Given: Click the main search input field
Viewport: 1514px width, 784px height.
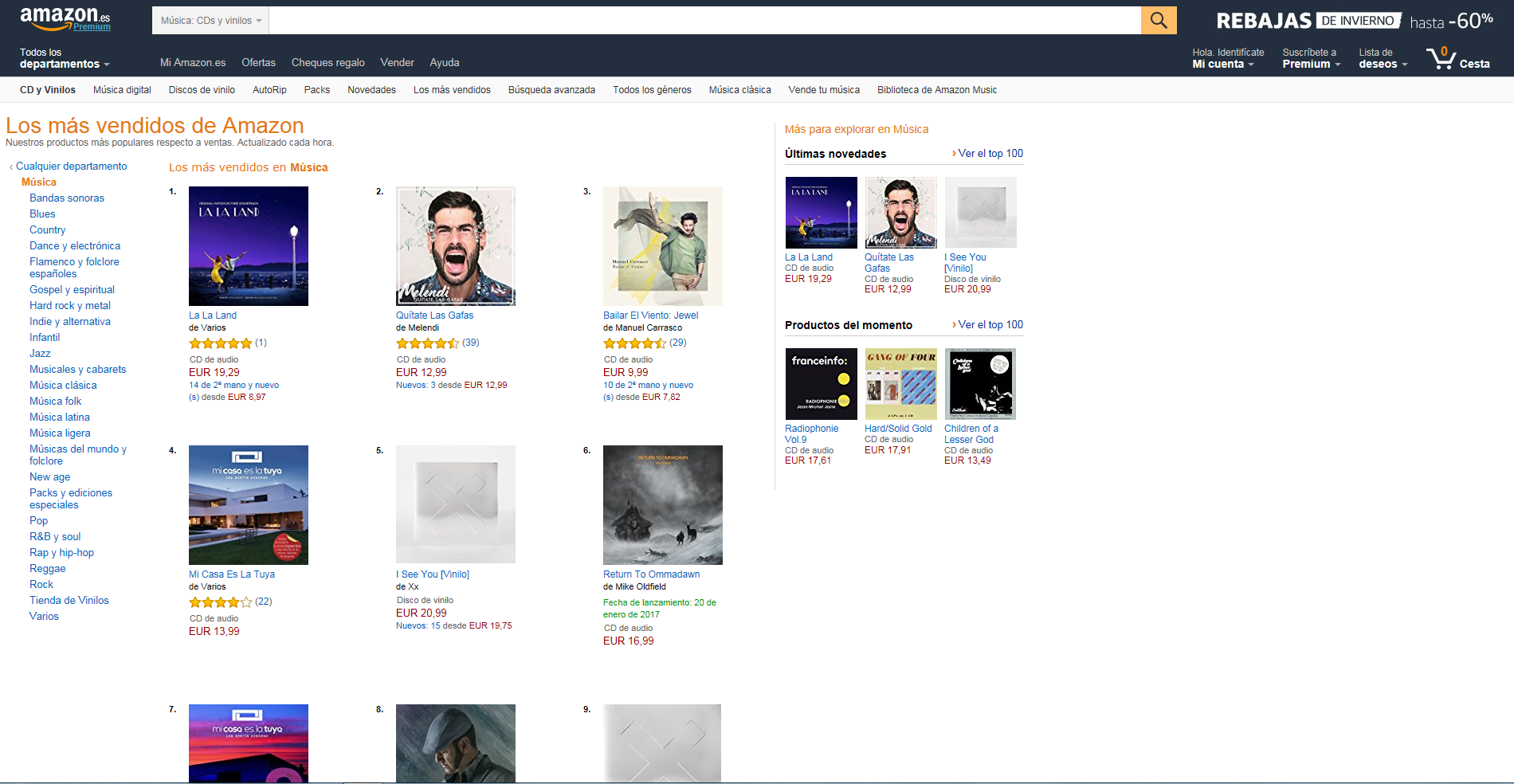Looking at the screenshot, I should pyautogui.click(x=704, y=21).
